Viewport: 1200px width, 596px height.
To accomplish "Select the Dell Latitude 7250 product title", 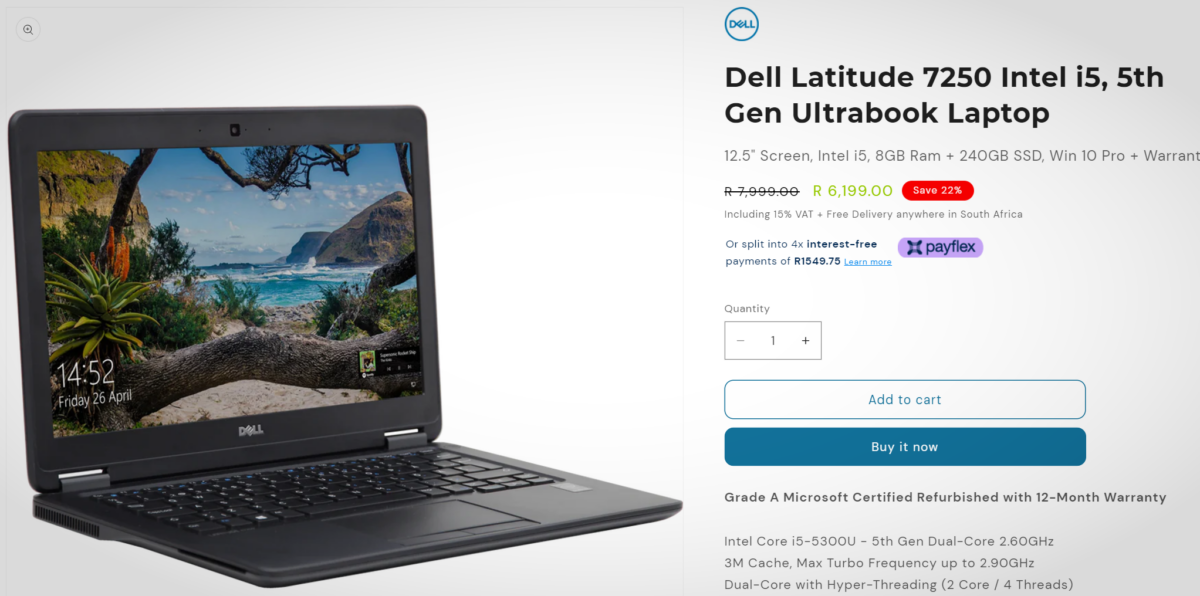I will click(x=944, y=95).
